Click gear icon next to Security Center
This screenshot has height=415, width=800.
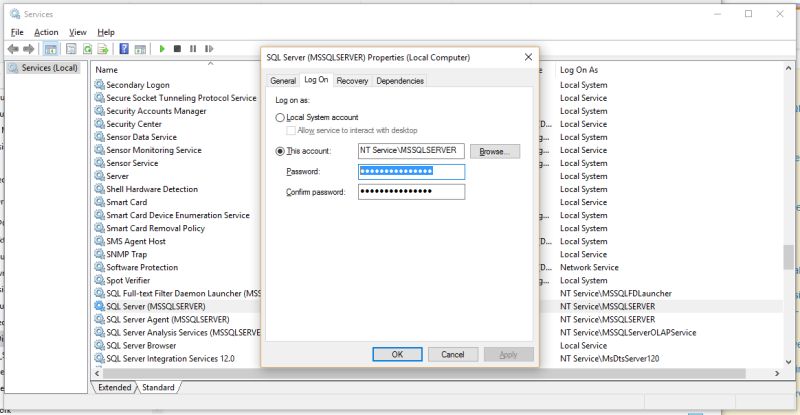(99, 124)
